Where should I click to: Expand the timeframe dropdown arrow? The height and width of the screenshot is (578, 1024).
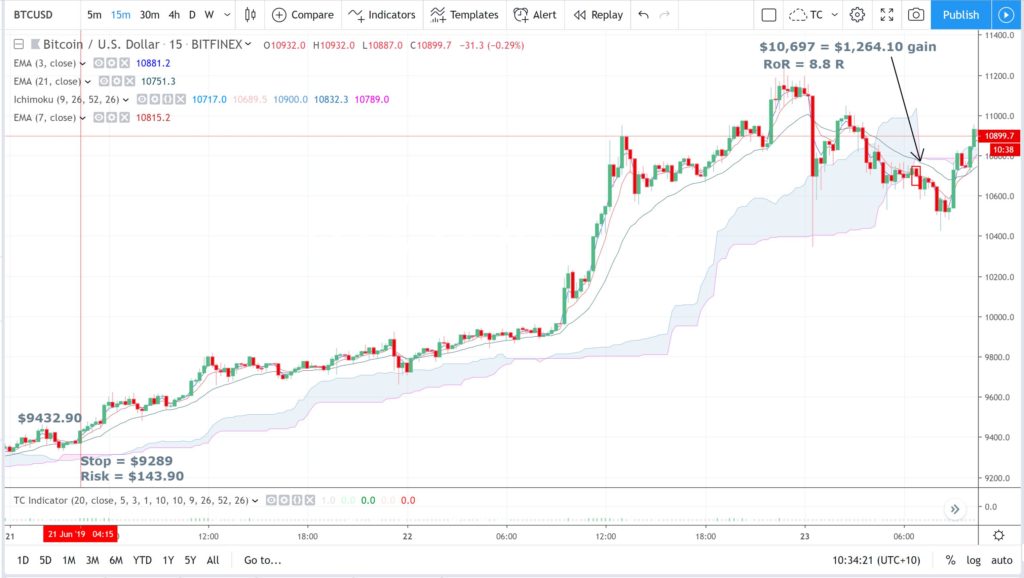click(227, 14)
